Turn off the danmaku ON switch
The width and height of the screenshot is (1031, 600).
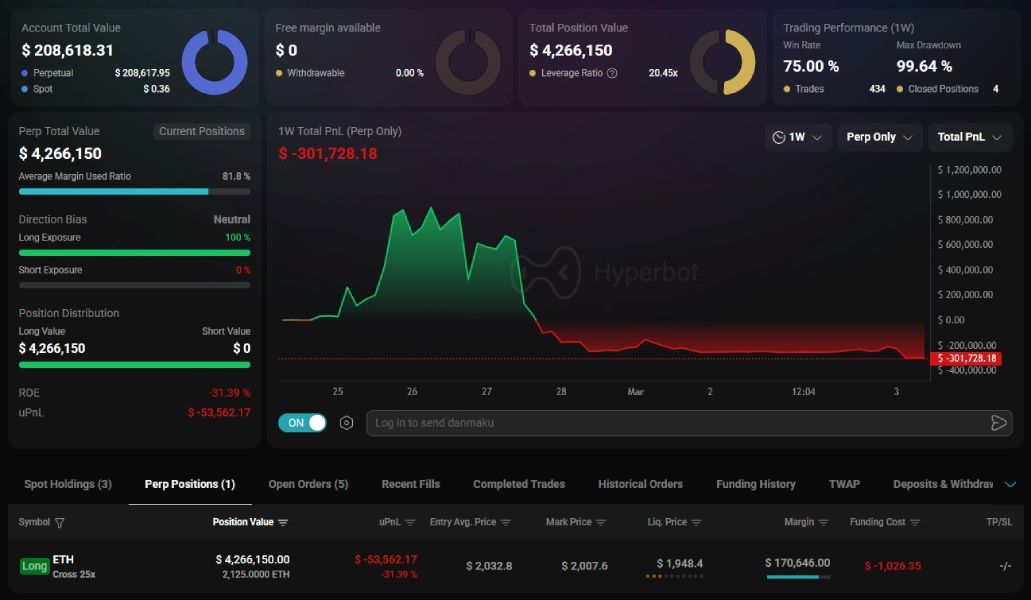click(x=300, y=423)
